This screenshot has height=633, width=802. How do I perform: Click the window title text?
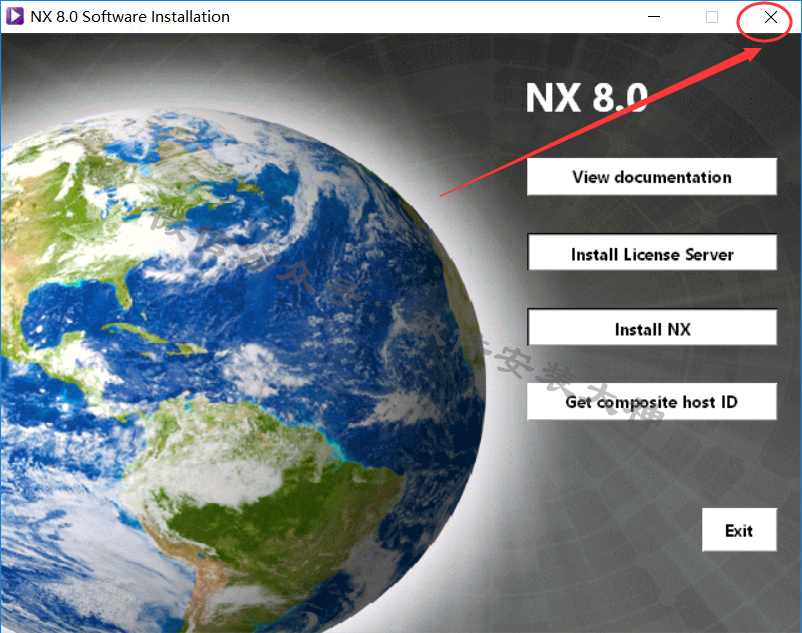click(132, 17)
